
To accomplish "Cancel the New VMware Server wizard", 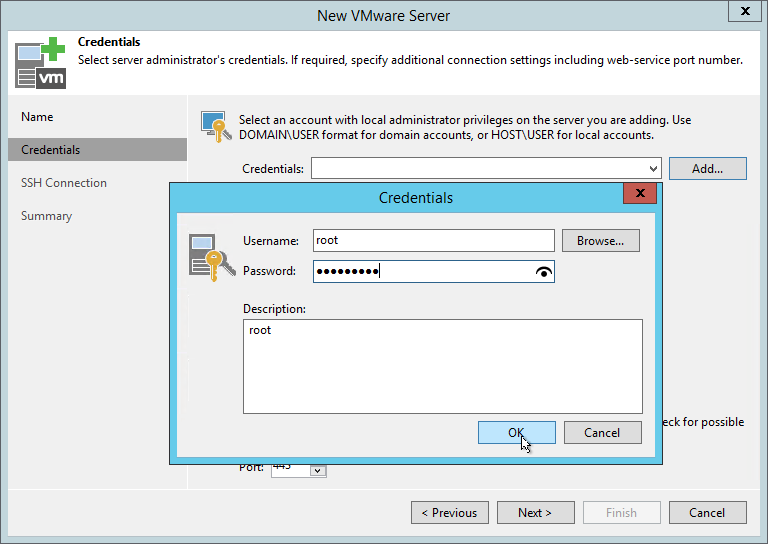I will [708, 513].
